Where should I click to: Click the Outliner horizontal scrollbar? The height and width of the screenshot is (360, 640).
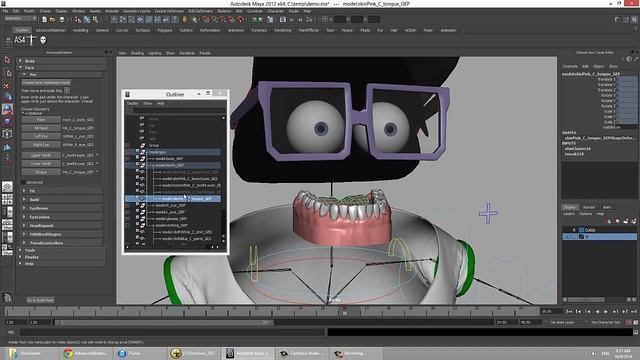click(172, 247)
